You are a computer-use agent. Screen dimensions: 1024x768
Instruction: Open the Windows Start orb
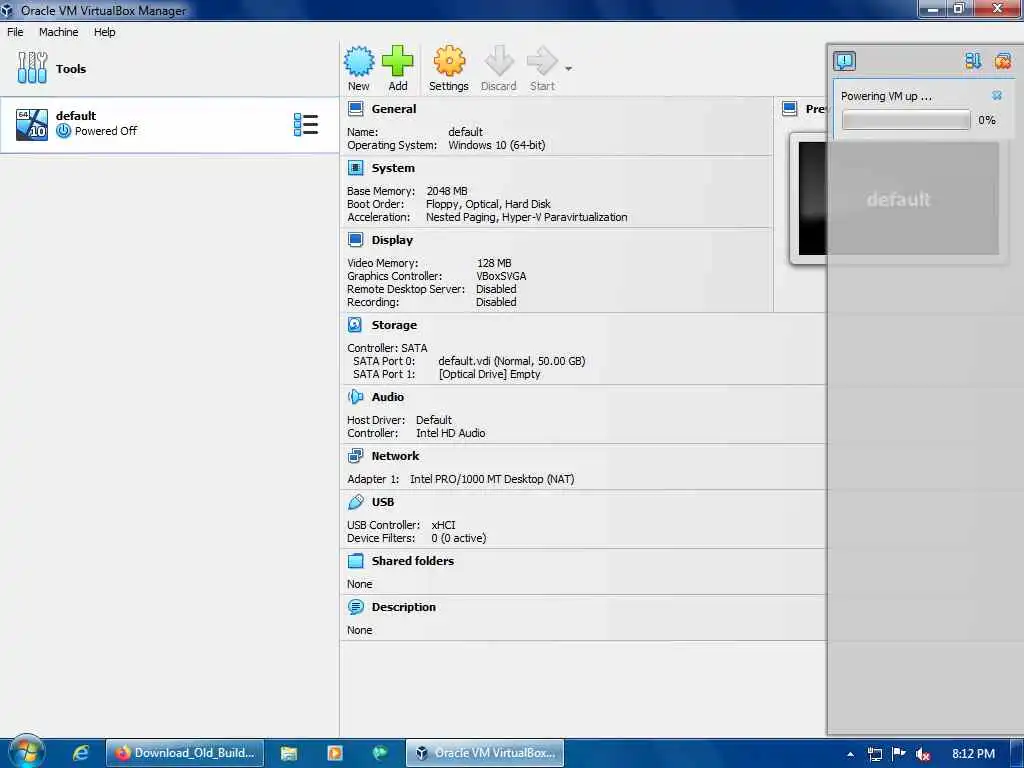point(26,752)
